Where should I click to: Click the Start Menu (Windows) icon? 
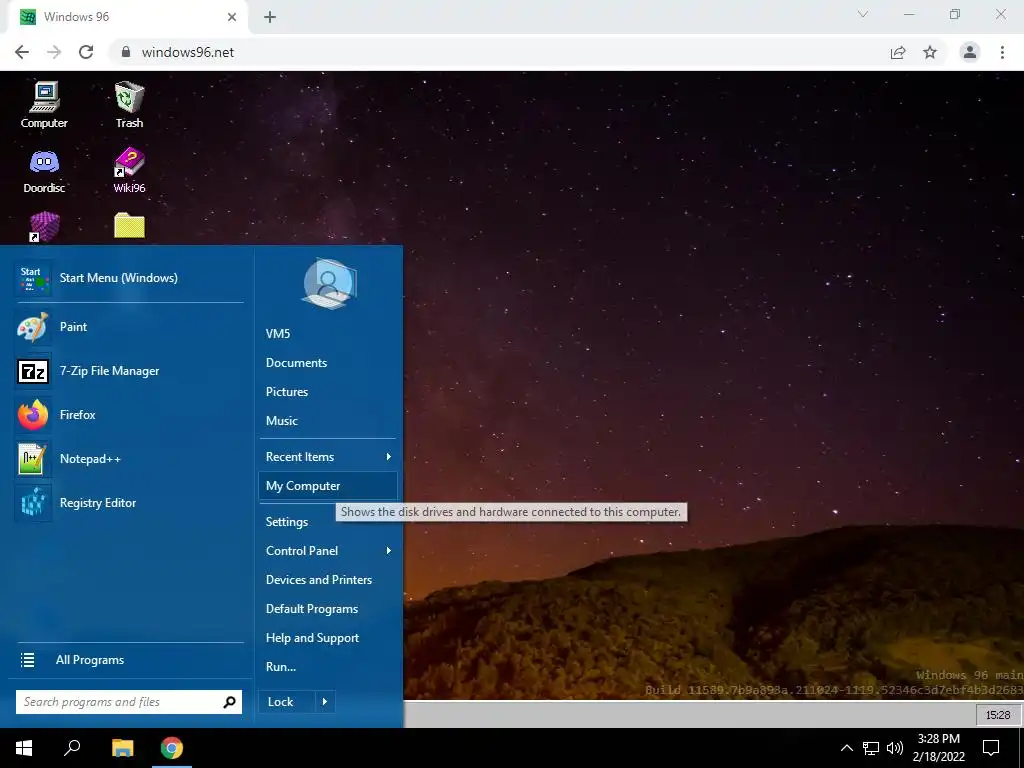pos(33,278)
